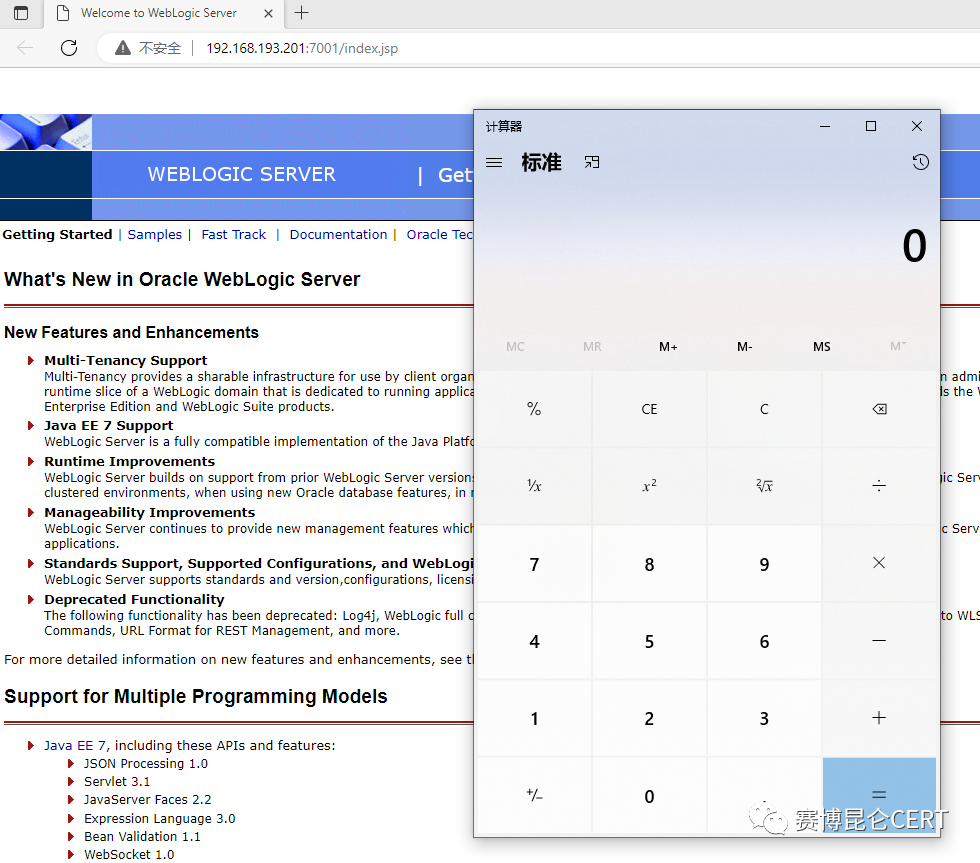This screenshot has height=863, width=980.
Task: Click the WebSocket 1.0 list item
Action: [x=129, y=854]
